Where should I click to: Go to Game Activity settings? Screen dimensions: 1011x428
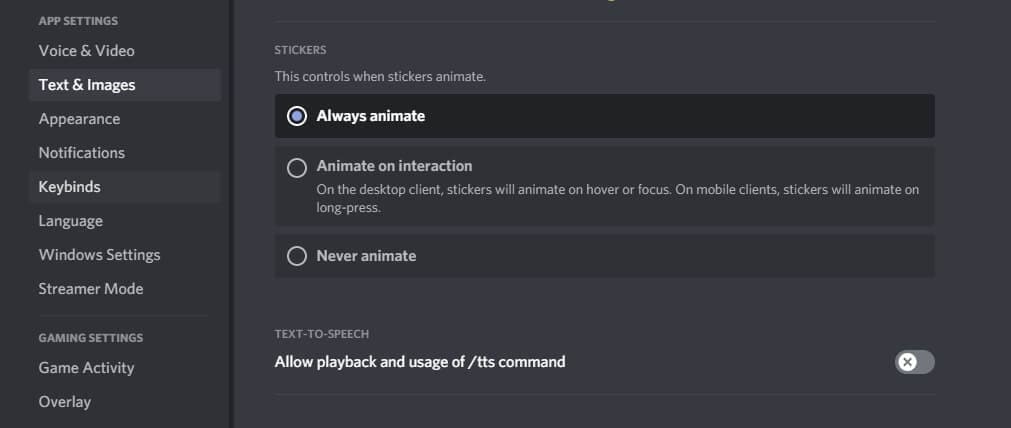(x=86, y=368)
